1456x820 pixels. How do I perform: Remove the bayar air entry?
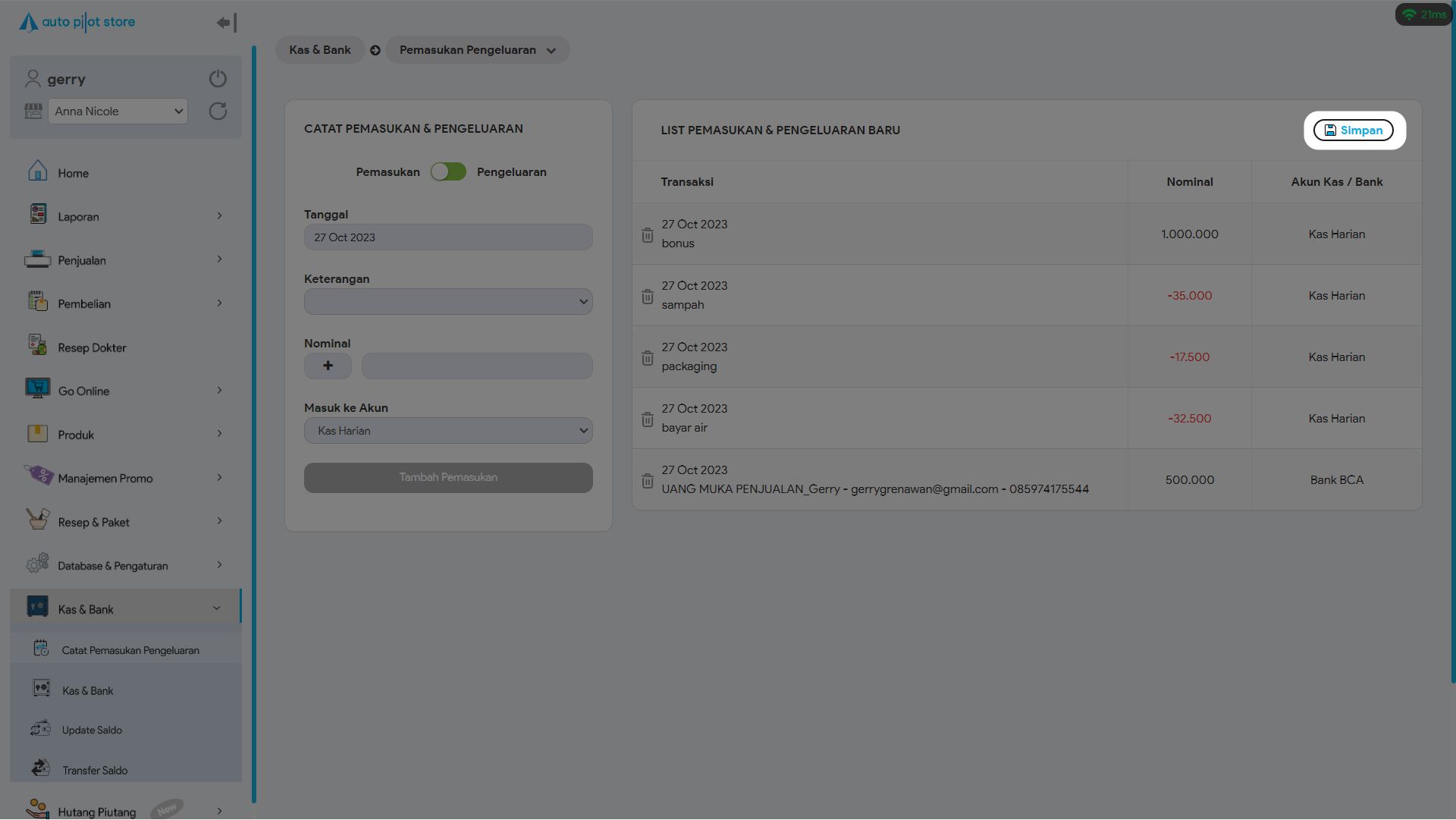pos(647,419)
